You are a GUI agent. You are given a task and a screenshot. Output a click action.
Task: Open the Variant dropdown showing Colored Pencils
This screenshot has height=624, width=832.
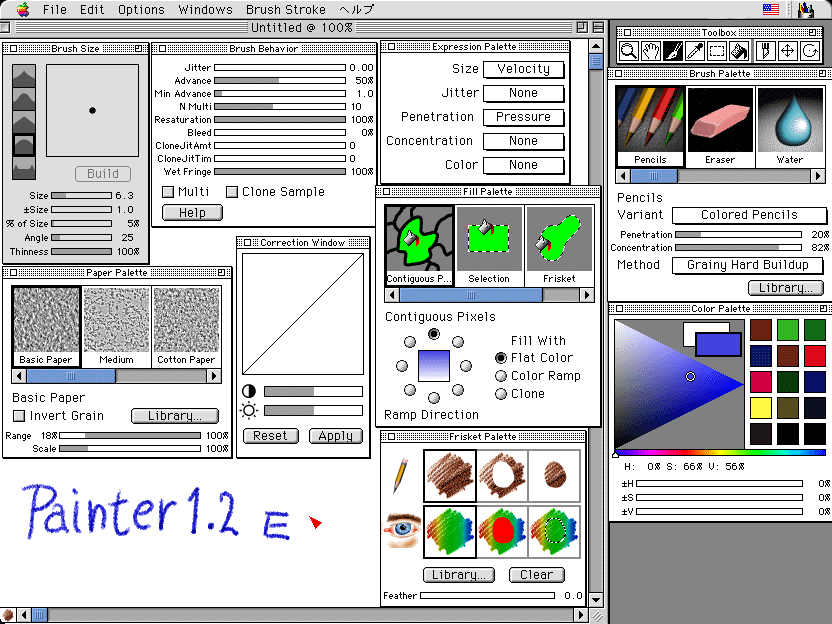[749, 215]
